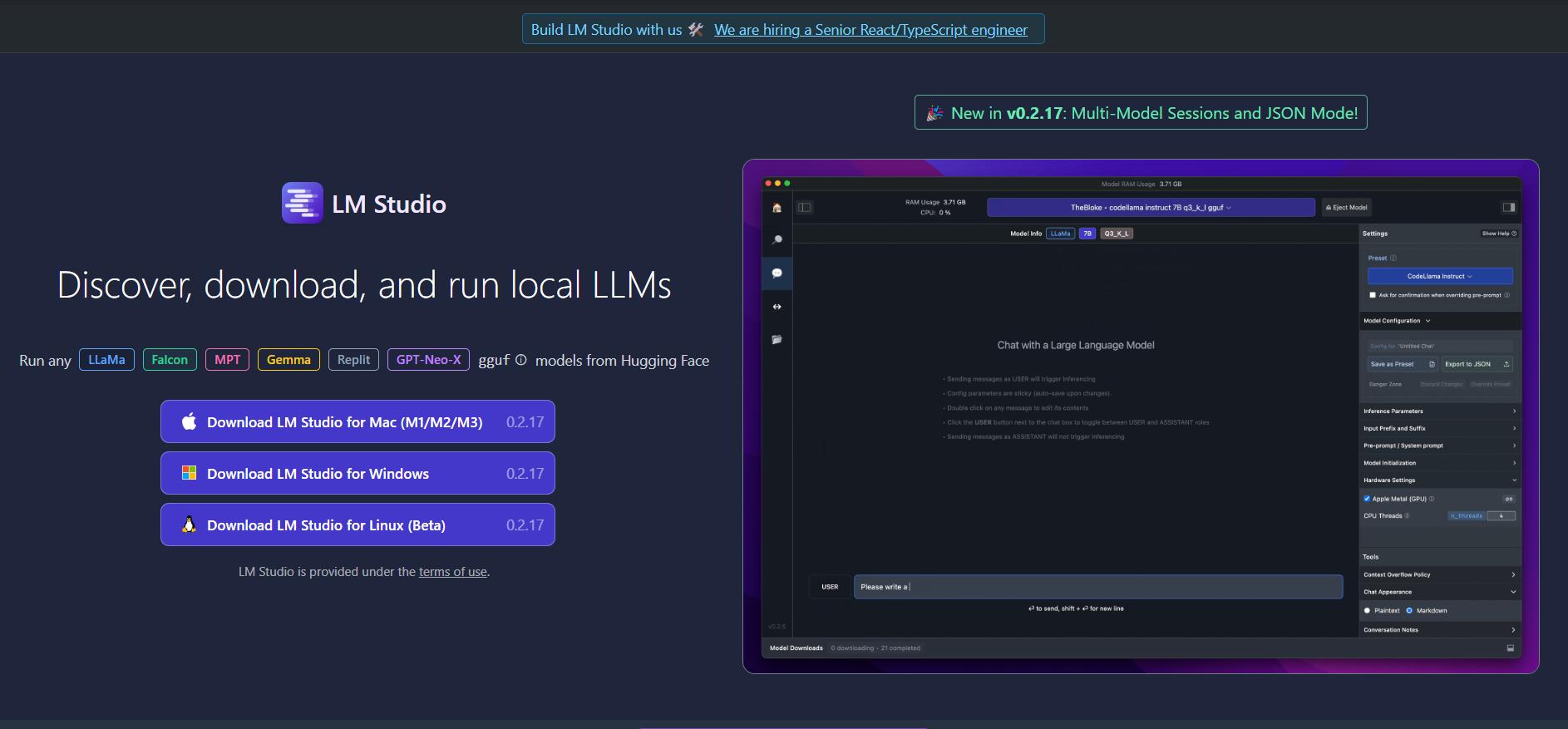This screenshot has height=729, width=1568.
Task: Click the chat message input field
Action: 1097,587
